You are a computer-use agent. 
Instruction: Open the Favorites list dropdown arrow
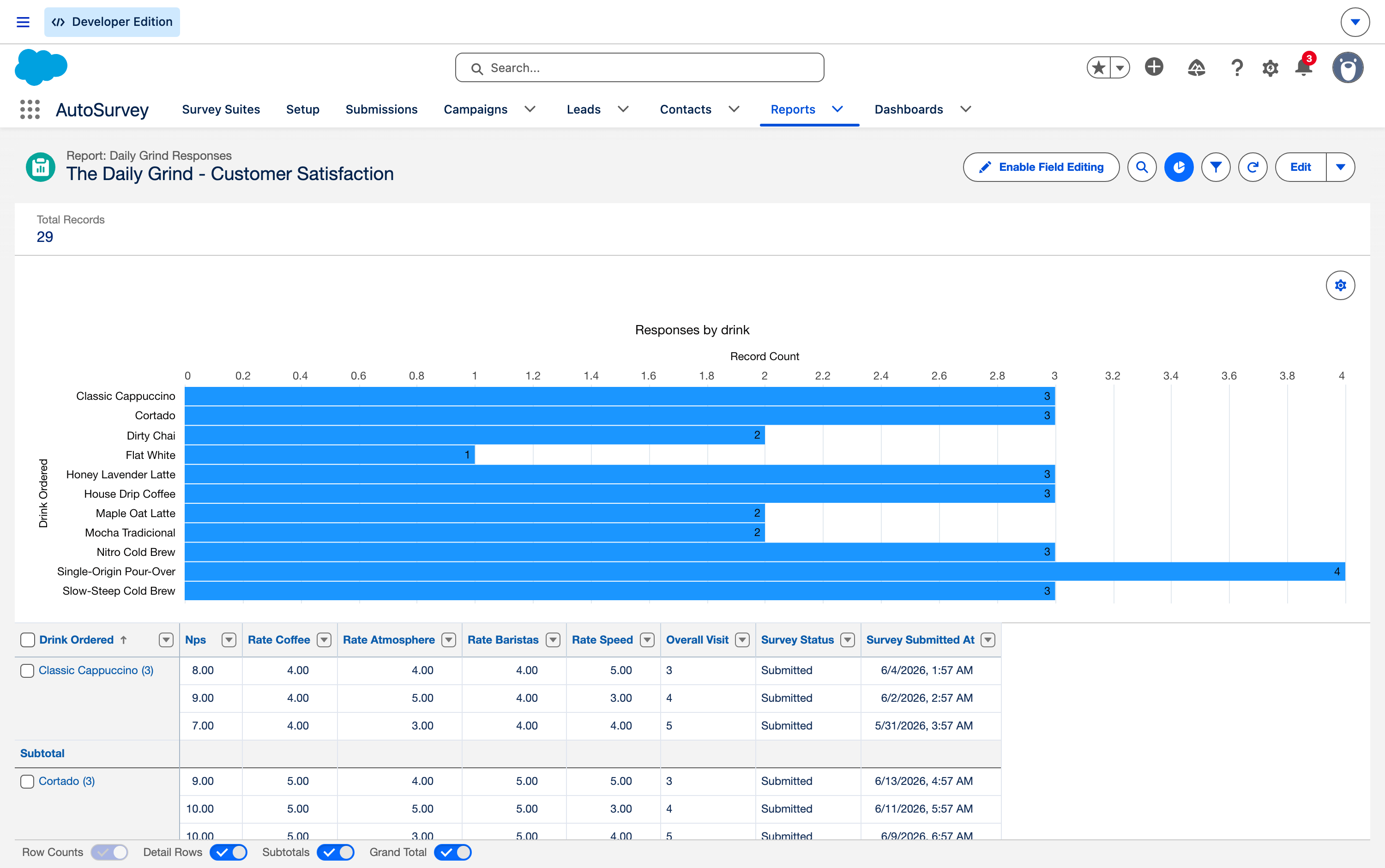pos(1120,68)
